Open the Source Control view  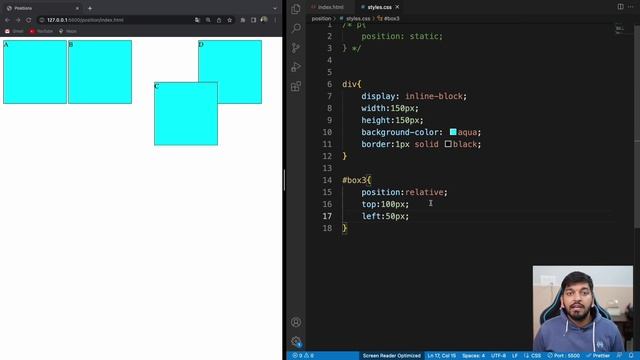296,48
